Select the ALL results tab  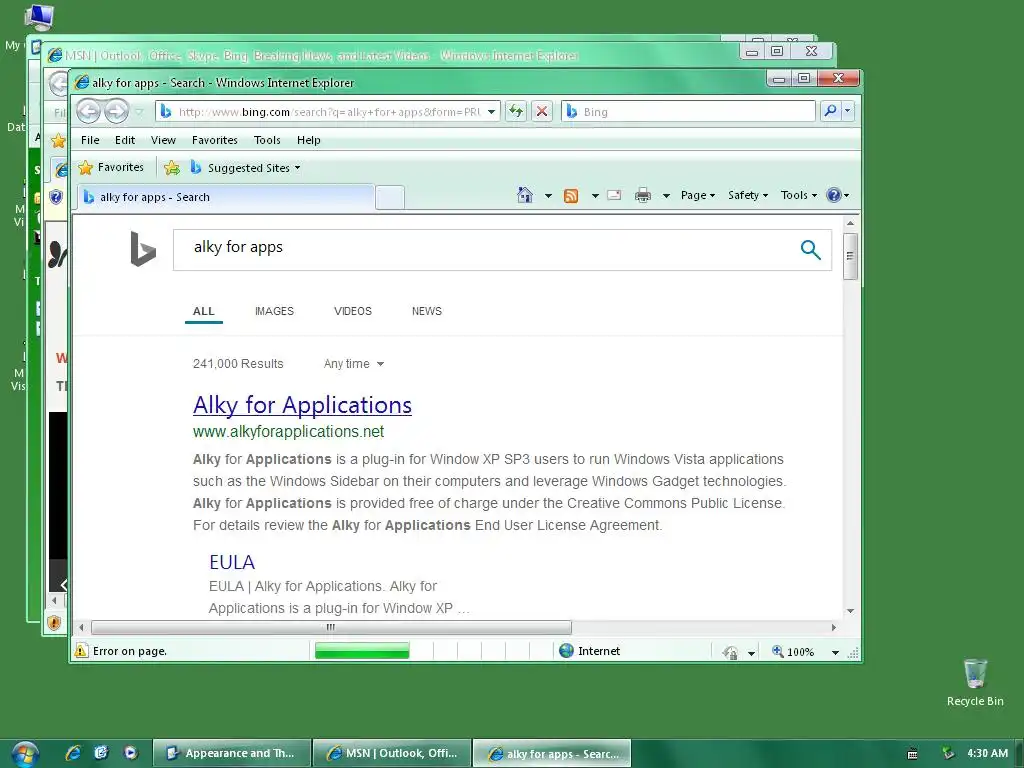(204, 311)
